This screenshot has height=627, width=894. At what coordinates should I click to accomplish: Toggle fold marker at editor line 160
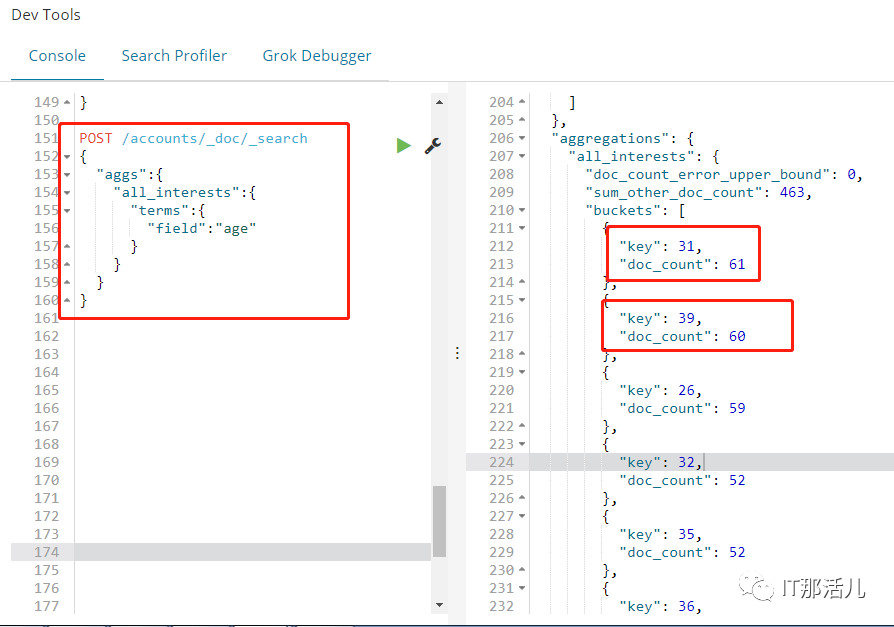[x=67, y=300]
